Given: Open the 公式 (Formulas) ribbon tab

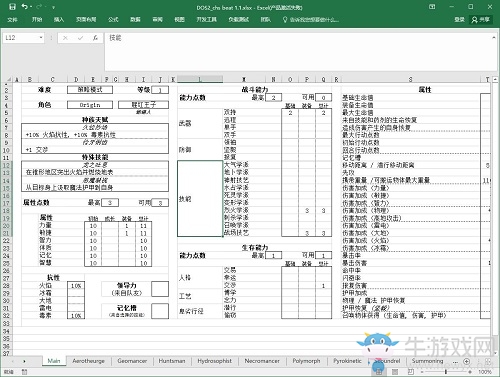Looking at the screenshot, I should pyautogui.click(x=113, y=20).
